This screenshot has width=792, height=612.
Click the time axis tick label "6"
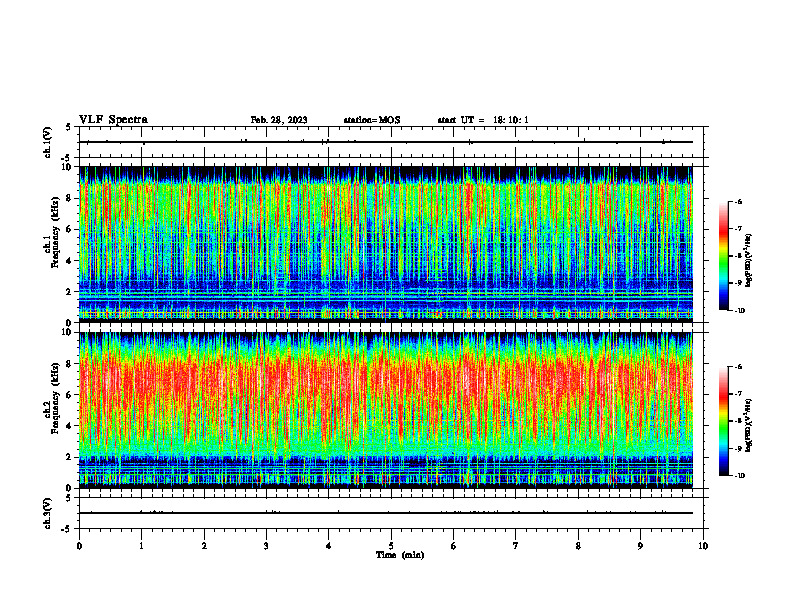click(x=454, y=546)
